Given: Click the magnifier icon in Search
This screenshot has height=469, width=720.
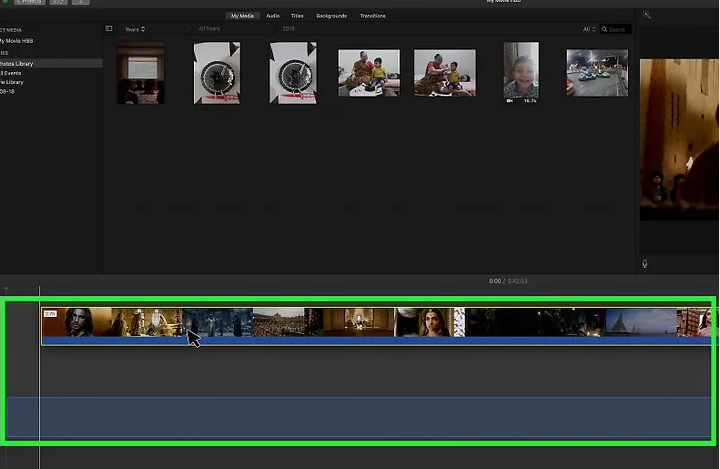Looking at the screenshot, I should tap(604, 29).
